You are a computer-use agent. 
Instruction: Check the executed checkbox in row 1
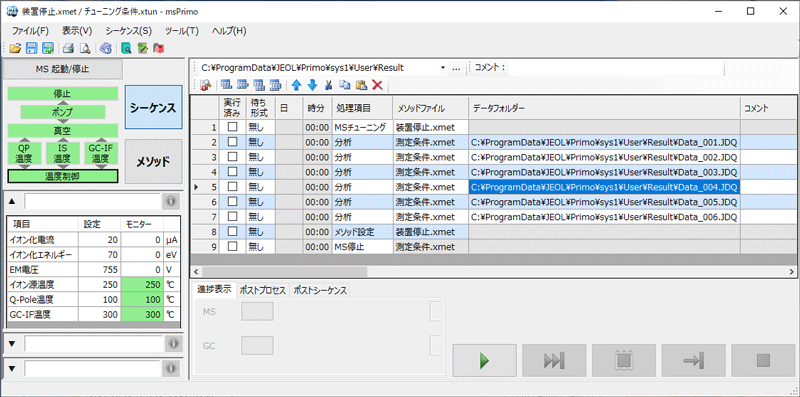pos(233,127)
